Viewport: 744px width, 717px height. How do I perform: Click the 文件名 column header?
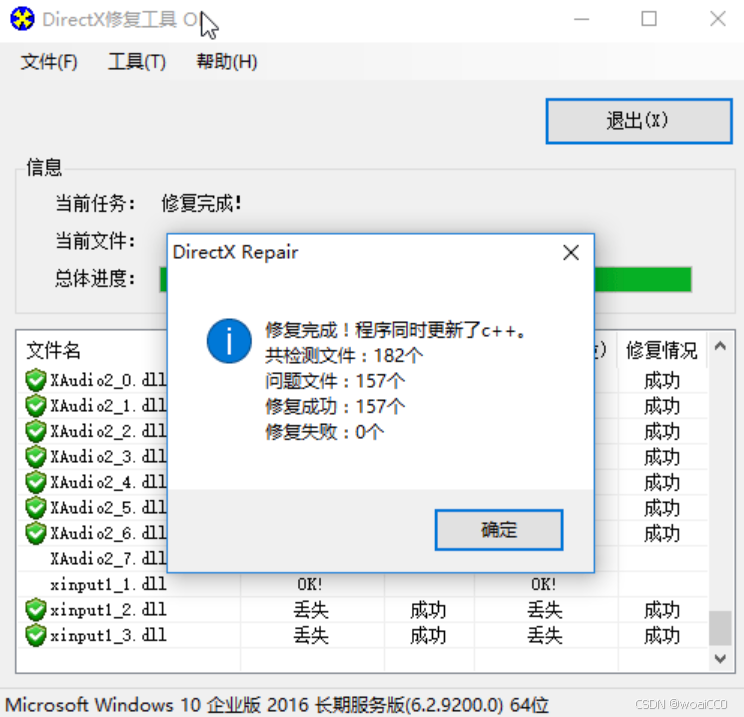[x=53, y=351]
